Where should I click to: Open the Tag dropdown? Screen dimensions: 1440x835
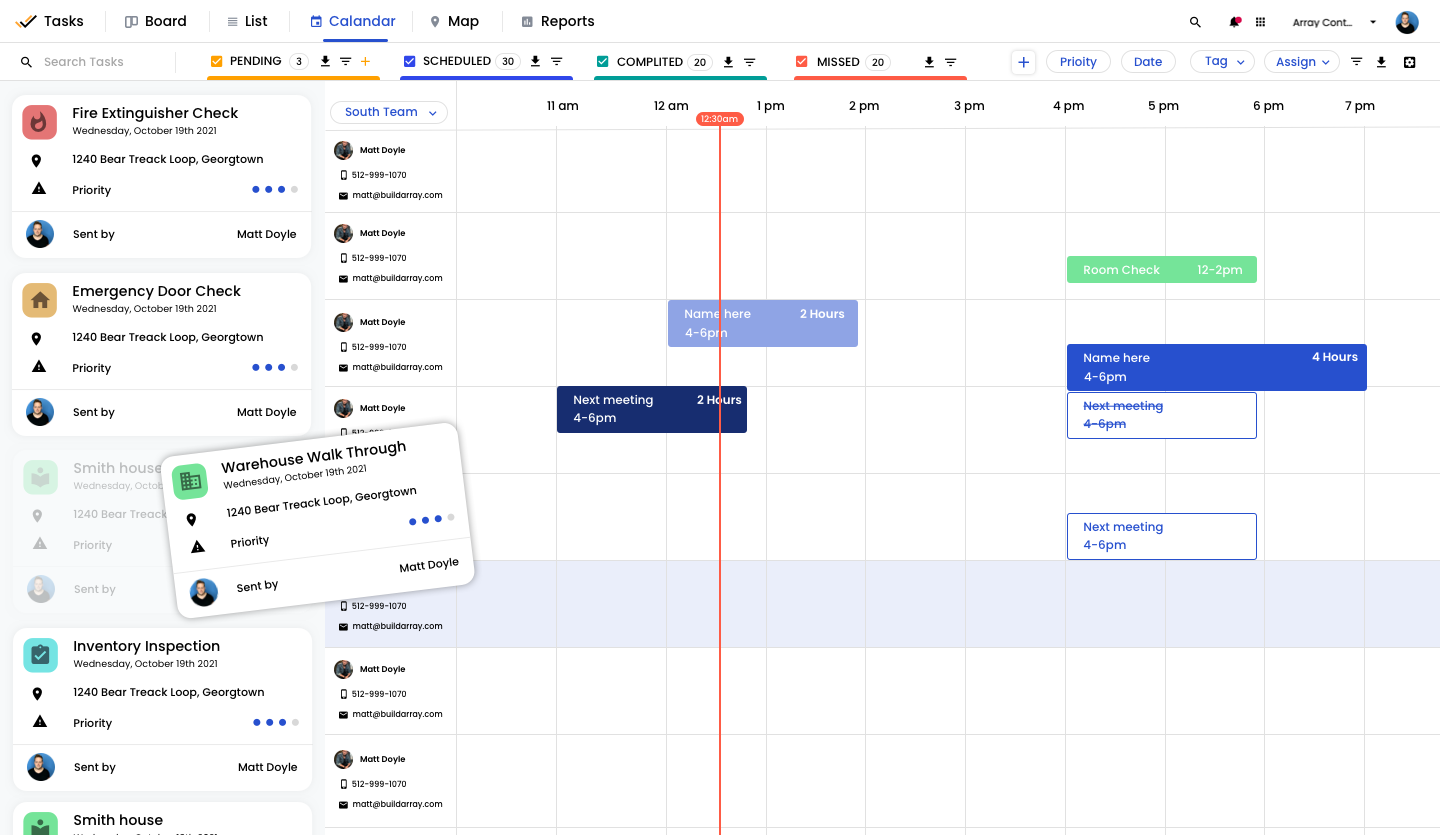coord(1222,62)
